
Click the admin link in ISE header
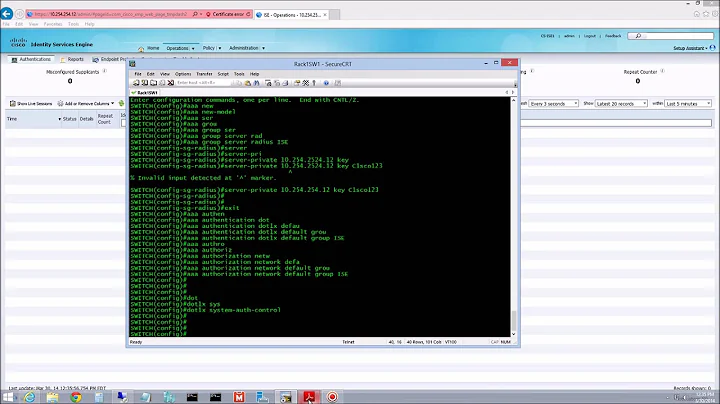pos(569,36)
